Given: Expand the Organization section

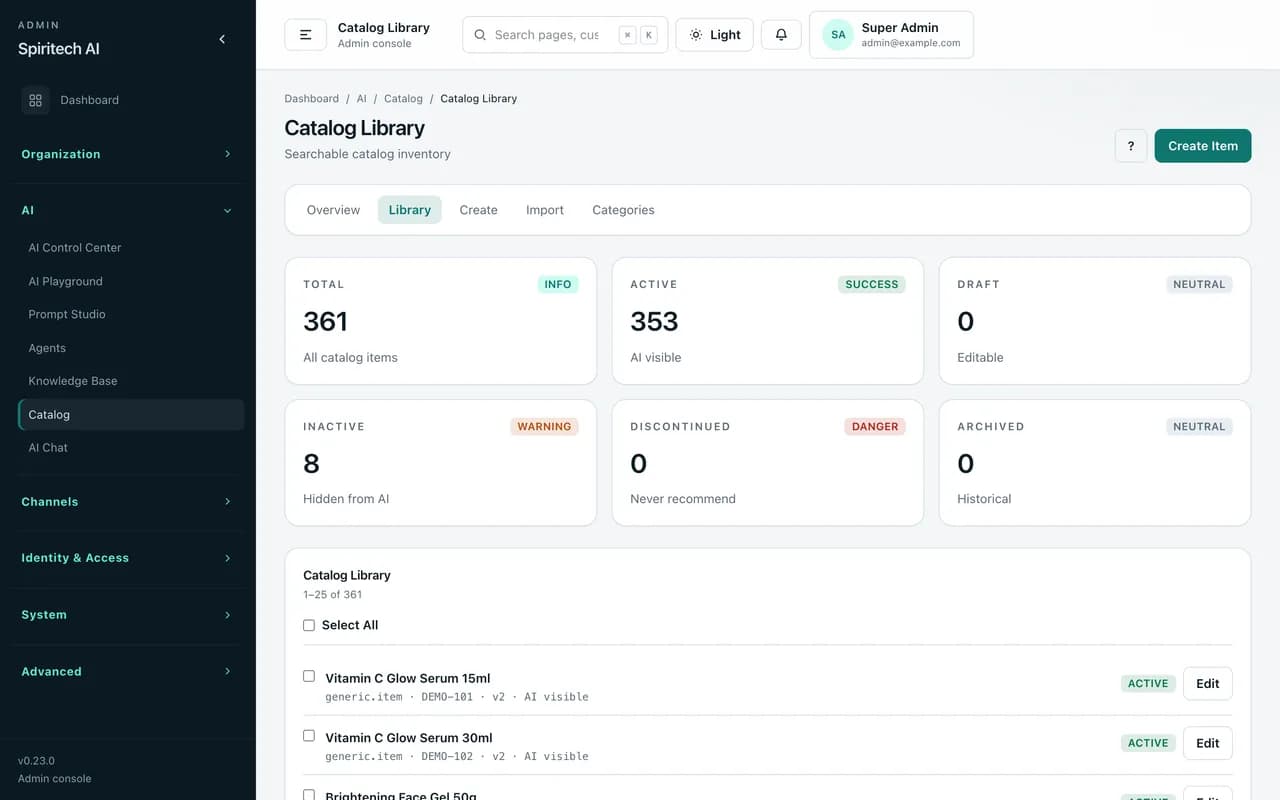Looking at the screenshot, I should click(x=128, y=154).
